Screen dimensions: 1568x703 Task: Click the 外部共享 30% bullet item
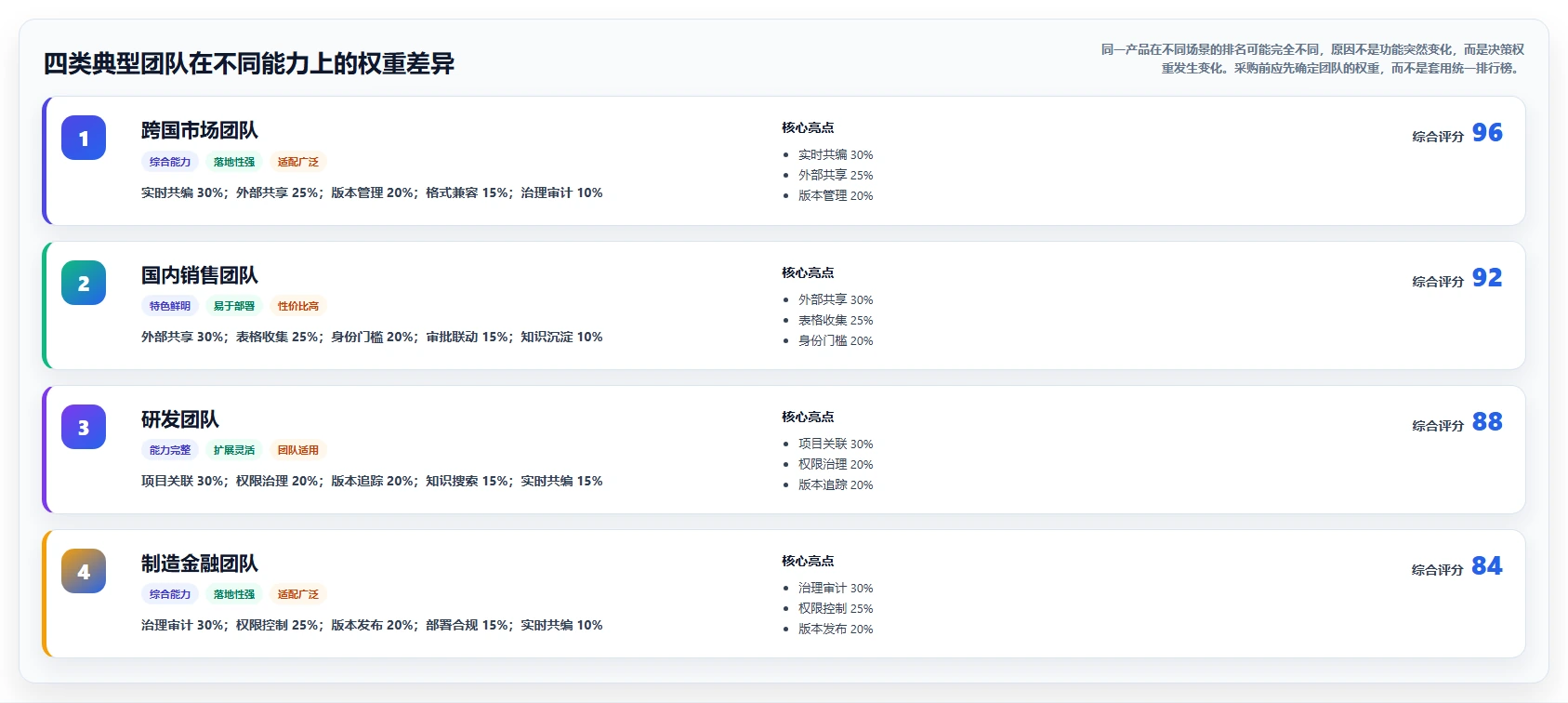(x=836, y=299)
